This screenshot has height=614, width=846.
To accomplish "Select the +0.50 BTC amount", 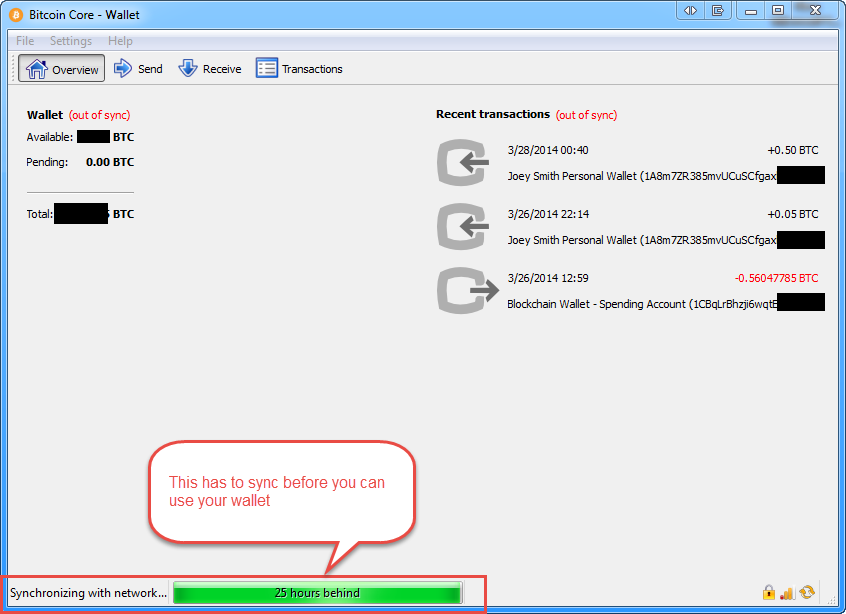I will [x=793, y=150].
